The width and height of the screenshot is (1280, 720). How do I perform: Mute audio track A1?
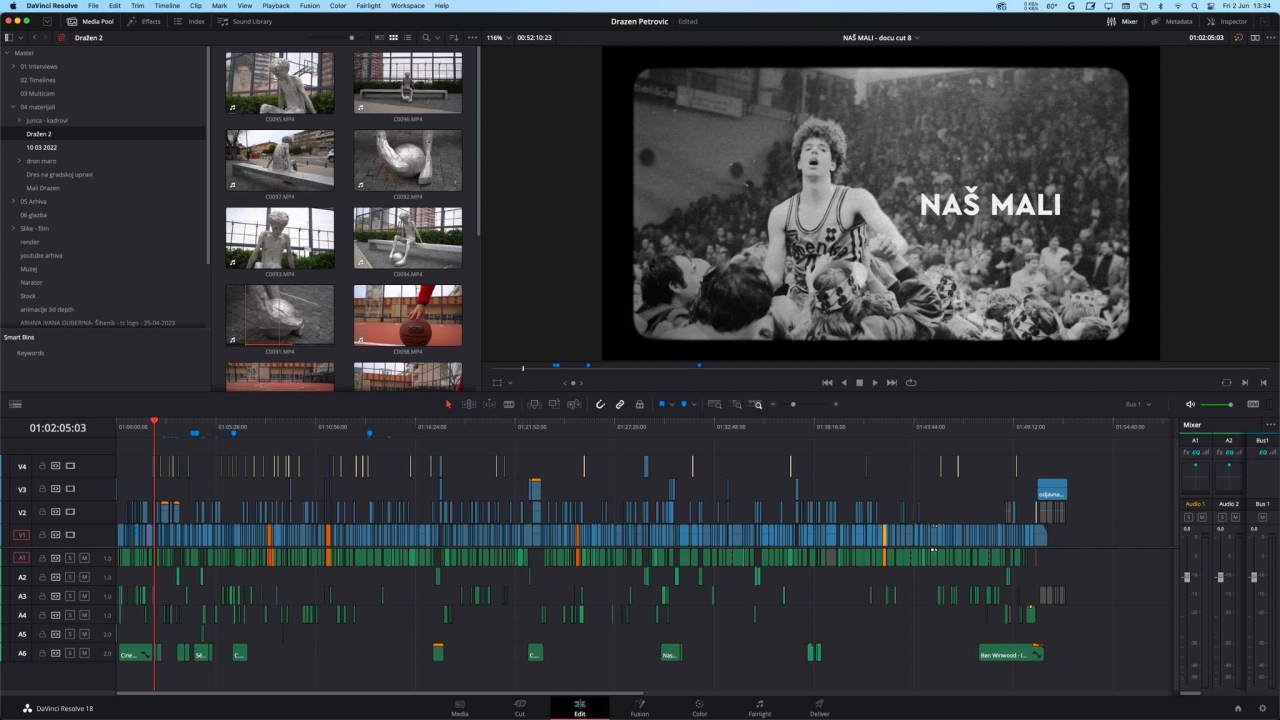(84, 558)
